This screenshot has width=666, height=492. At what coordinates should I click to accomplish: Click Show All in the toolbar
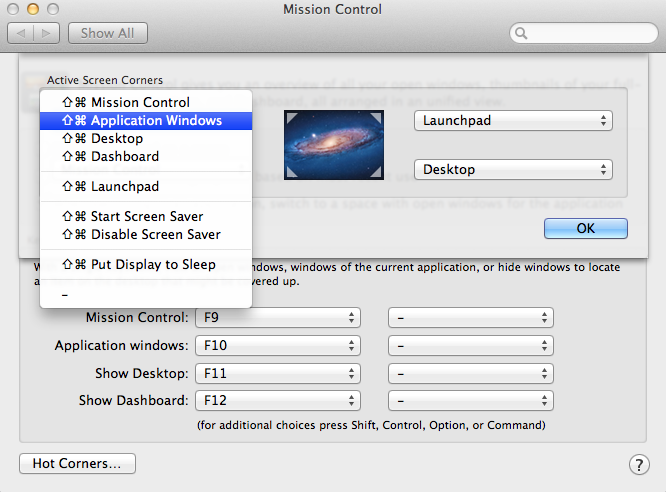coord(108,33)
